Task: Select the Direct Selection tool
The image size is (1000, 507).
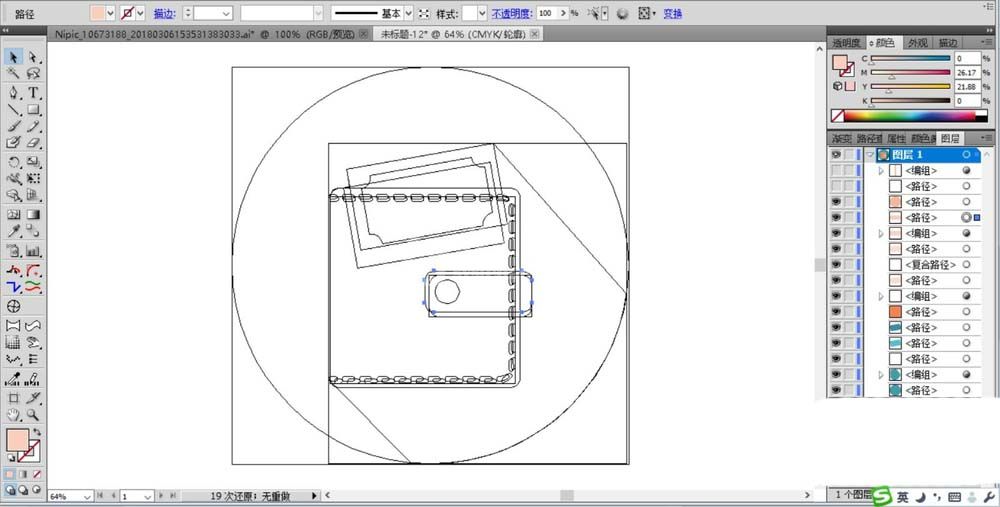Action: point(33,57)
